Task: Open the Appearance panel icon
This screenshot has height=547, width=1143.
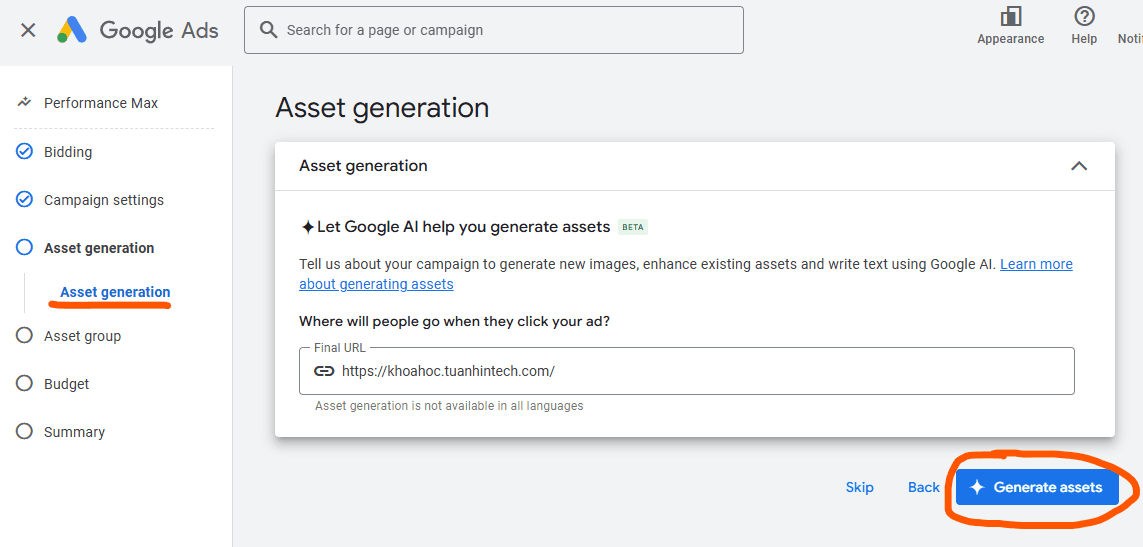Action: (x=1010, y=17)
